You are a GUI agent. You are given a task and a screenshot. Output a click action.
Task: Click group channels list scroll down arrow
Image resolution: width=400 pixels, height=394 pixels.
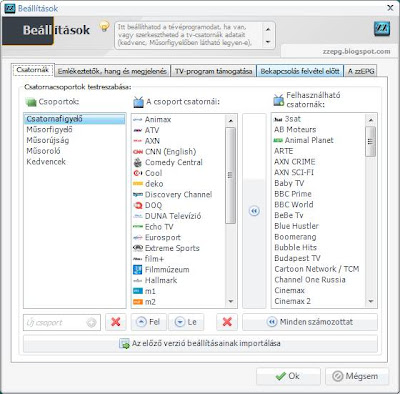[230, 301]
